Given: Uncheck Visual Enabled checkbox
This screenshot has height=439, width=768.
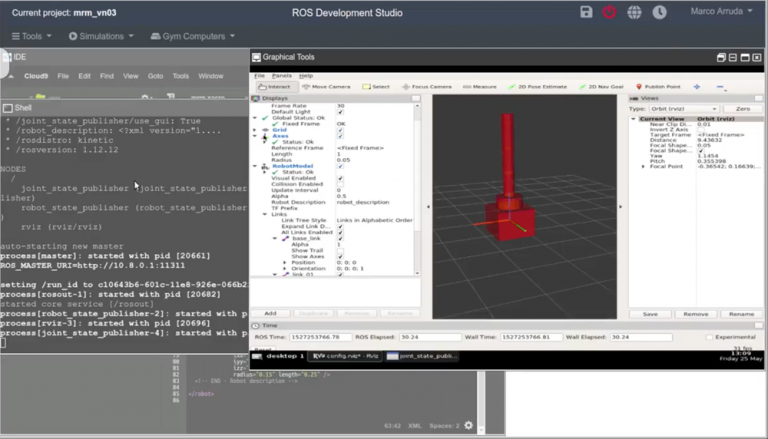Looking at the screenshot, I should pos(340,178).
